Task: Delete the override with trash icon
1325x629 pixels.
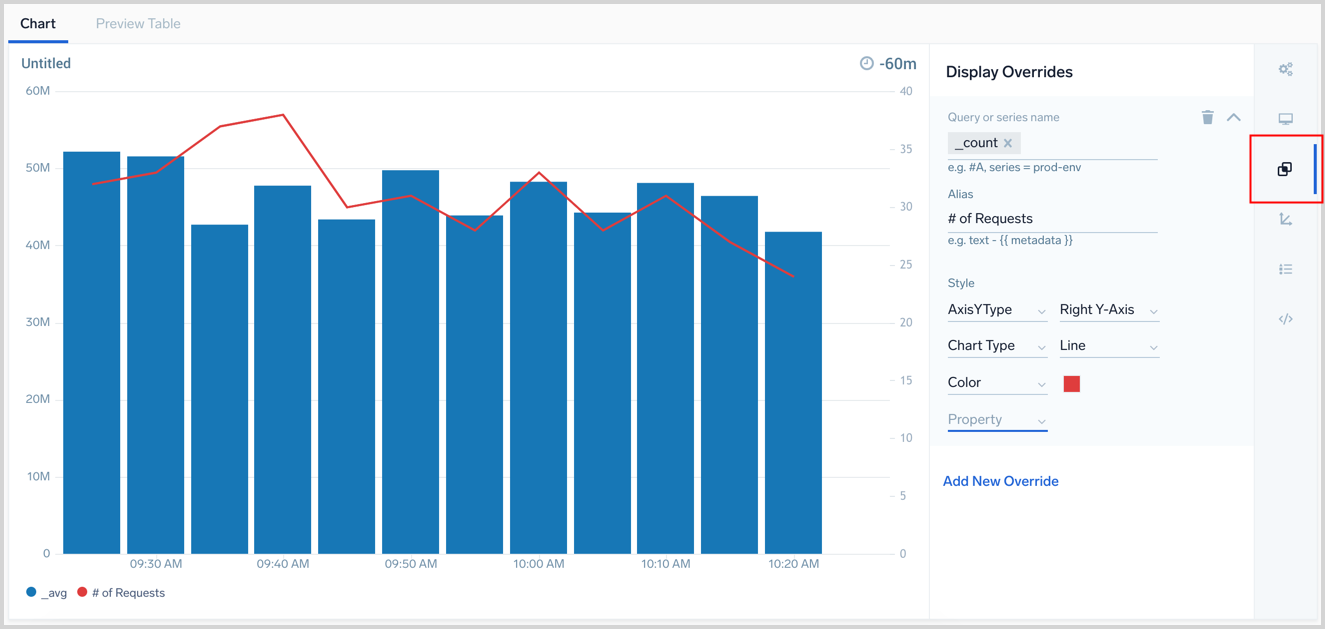Action: click(1207, 117)
